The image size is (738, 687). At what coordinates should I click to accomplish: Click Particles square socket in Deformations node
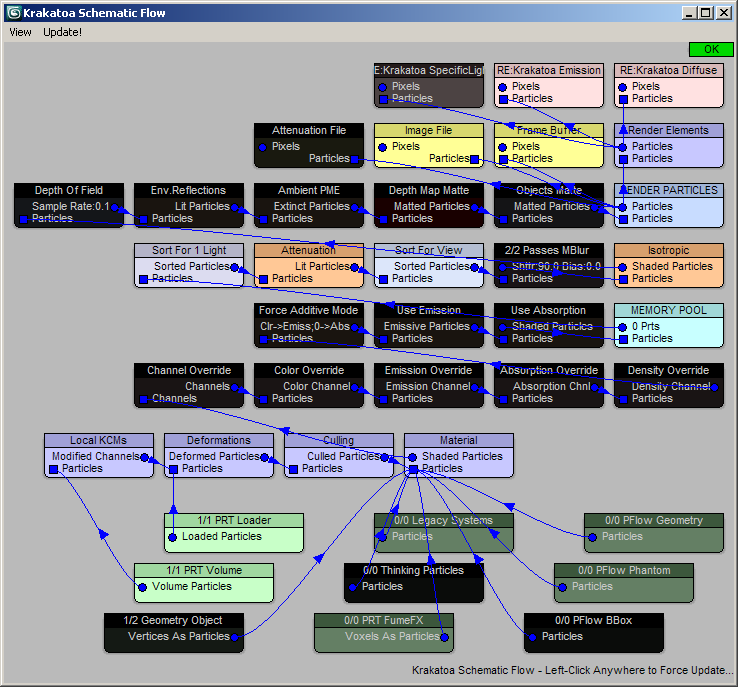point(173,470)
